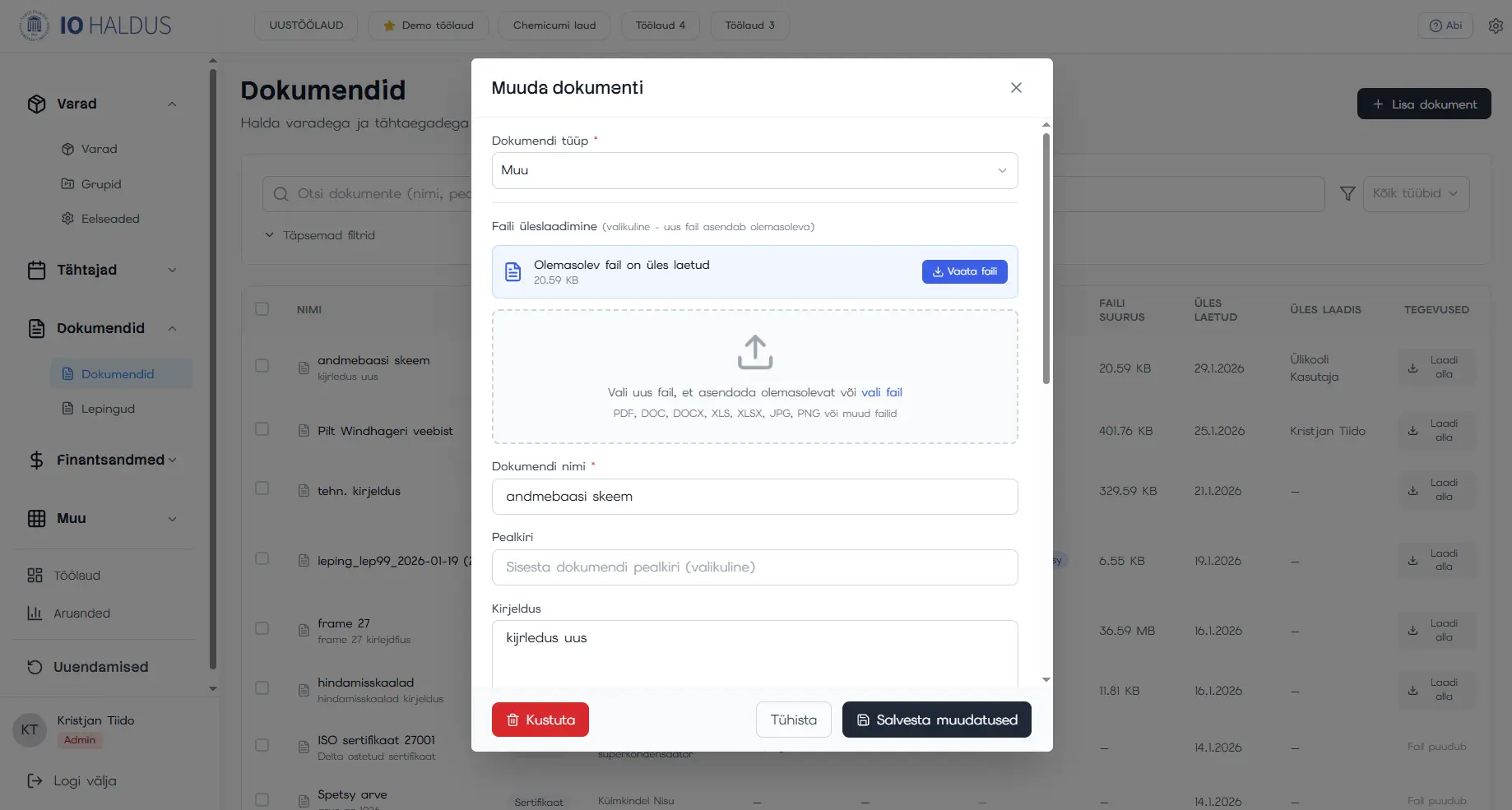The height and width of the screenshot is (810, 1512).
Task: Click the Logi välja logout icon
Action: [35, 780]
